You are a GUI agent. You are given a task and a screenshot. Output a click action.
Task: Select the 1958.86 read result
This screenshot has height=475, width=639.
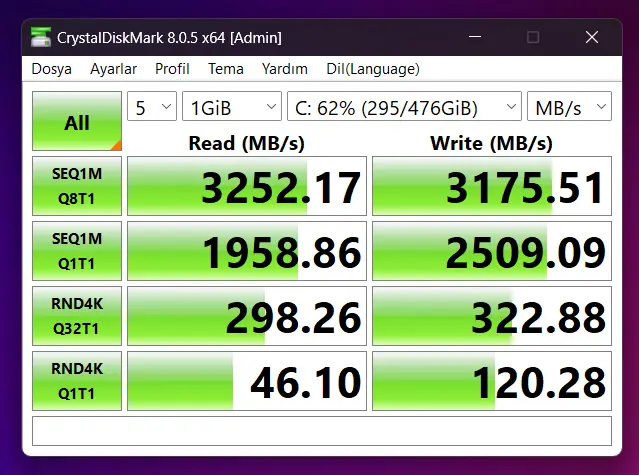click(x=247, y=251)
